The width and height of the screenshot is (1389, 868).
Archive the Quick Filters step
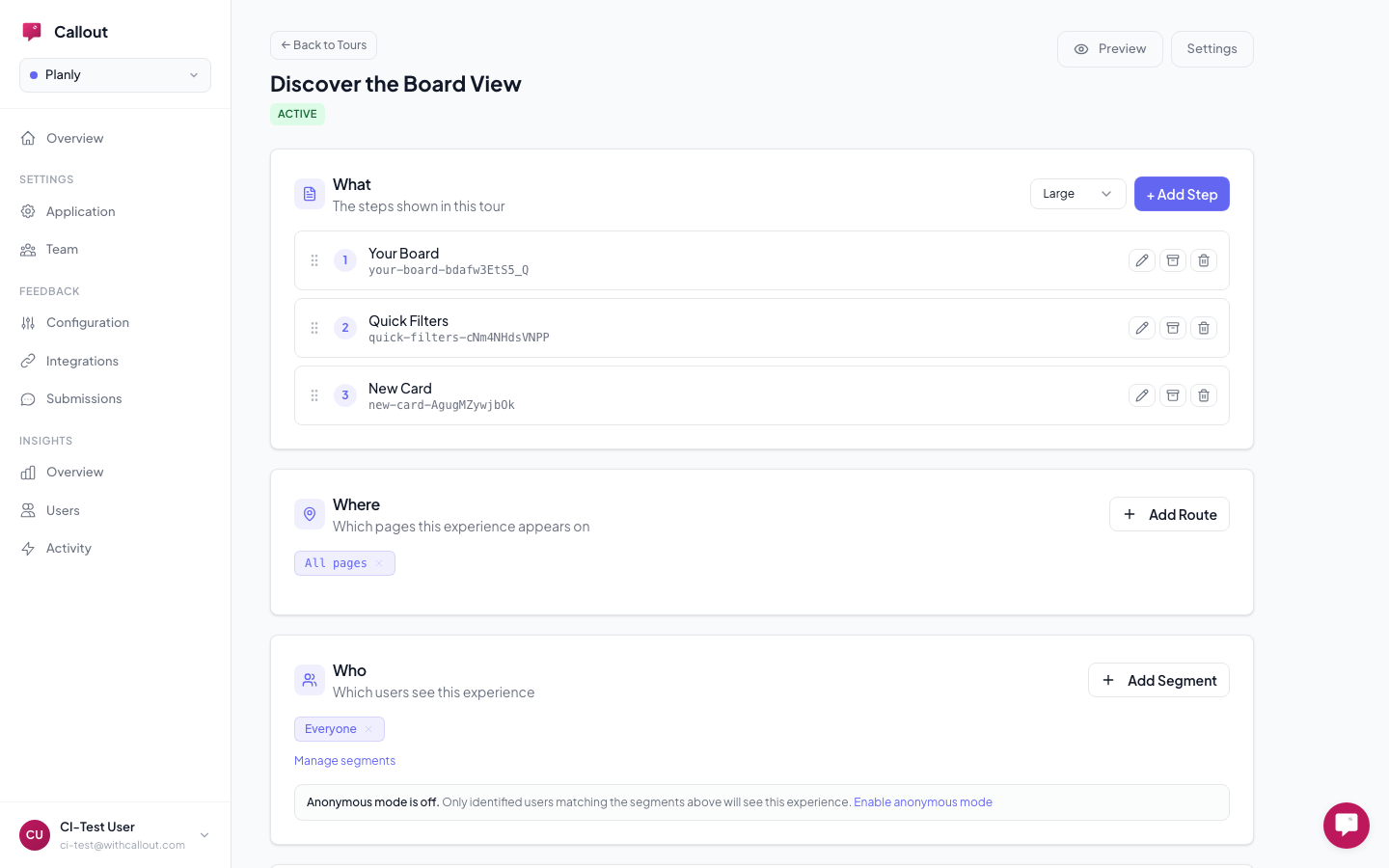click(1172, 328)
